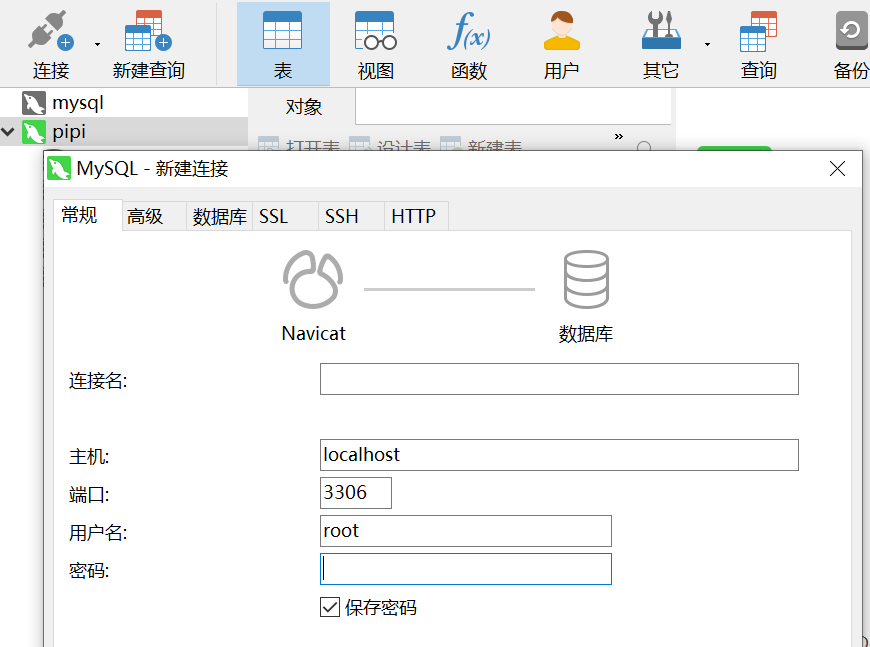Click the User Name (用户名) field with root
The width and height of the screenshot is (870, 647).
point(466,530)
